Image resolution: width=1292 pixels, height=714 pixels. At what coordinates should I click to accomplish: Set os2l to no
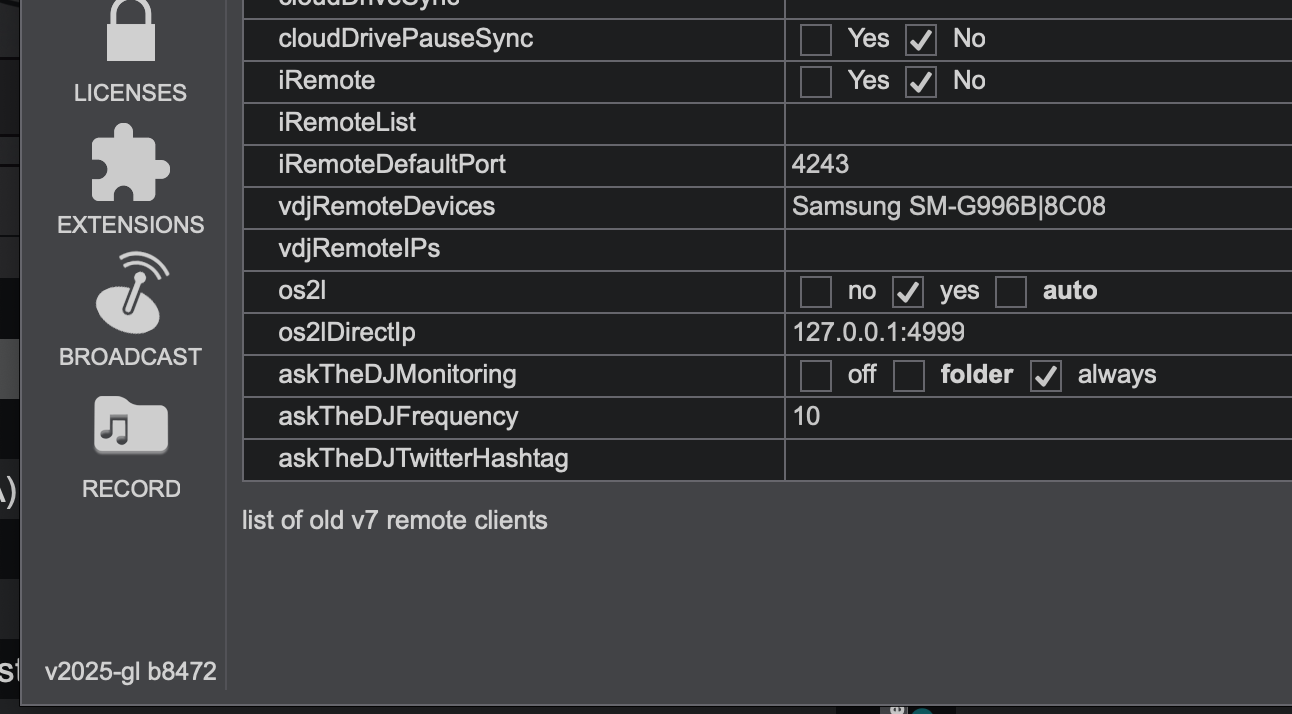pos(816,291)
